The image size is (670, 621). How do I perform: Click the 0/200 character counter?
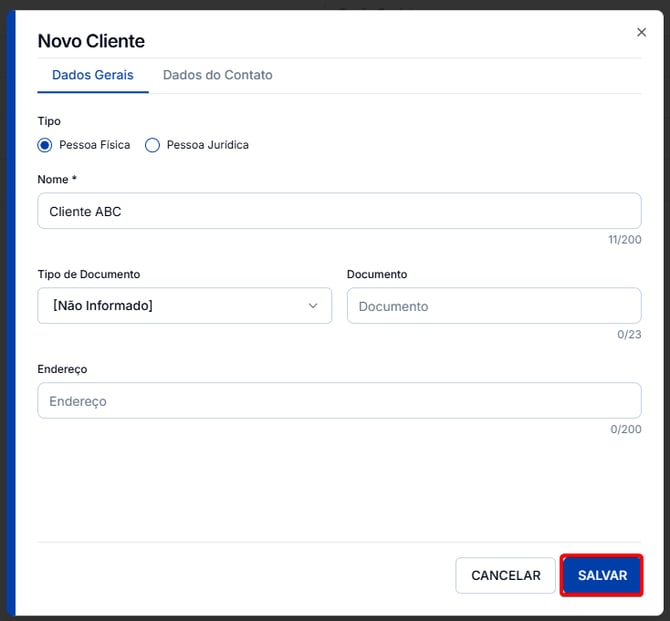point(626,429)
